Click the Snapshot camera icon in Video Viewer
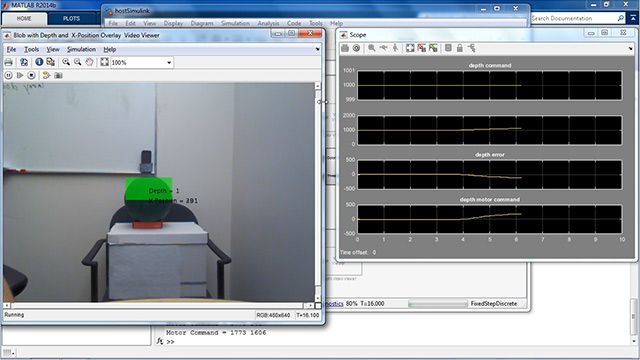The height and width of the screenshot is (360, 640). coord(58,75)
